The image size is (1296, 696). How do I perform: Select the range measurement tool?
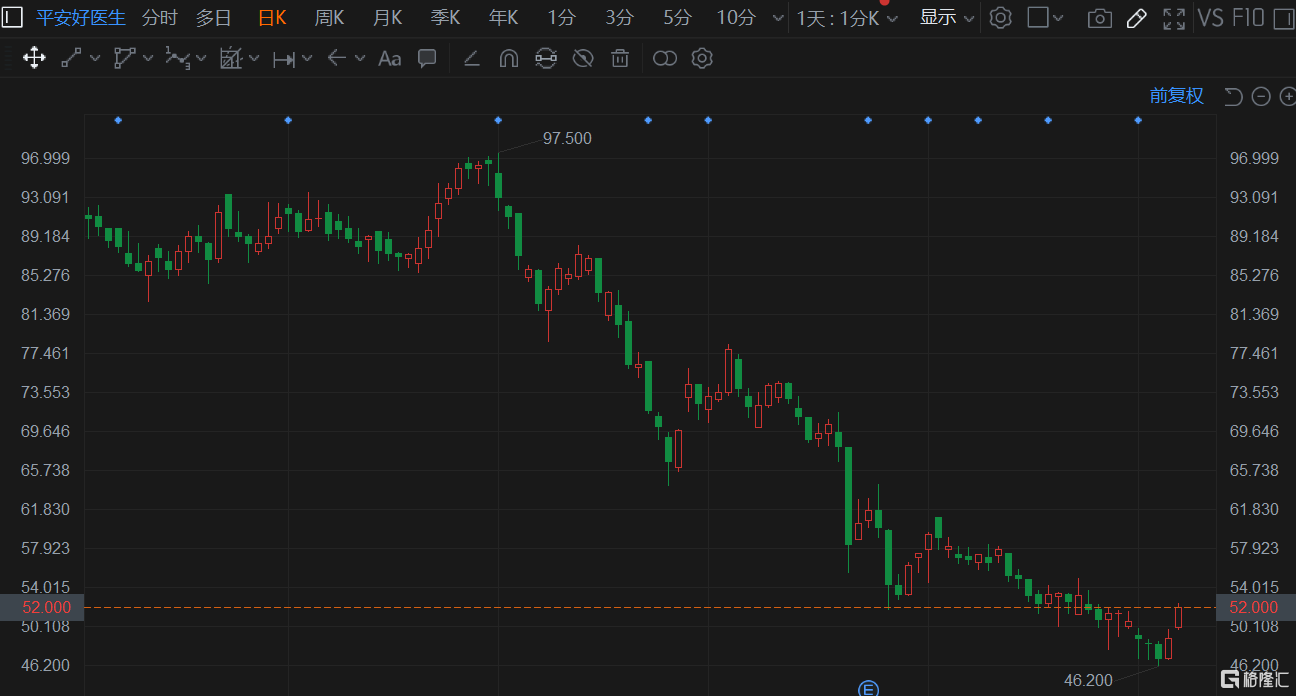[x=284, y=59]
